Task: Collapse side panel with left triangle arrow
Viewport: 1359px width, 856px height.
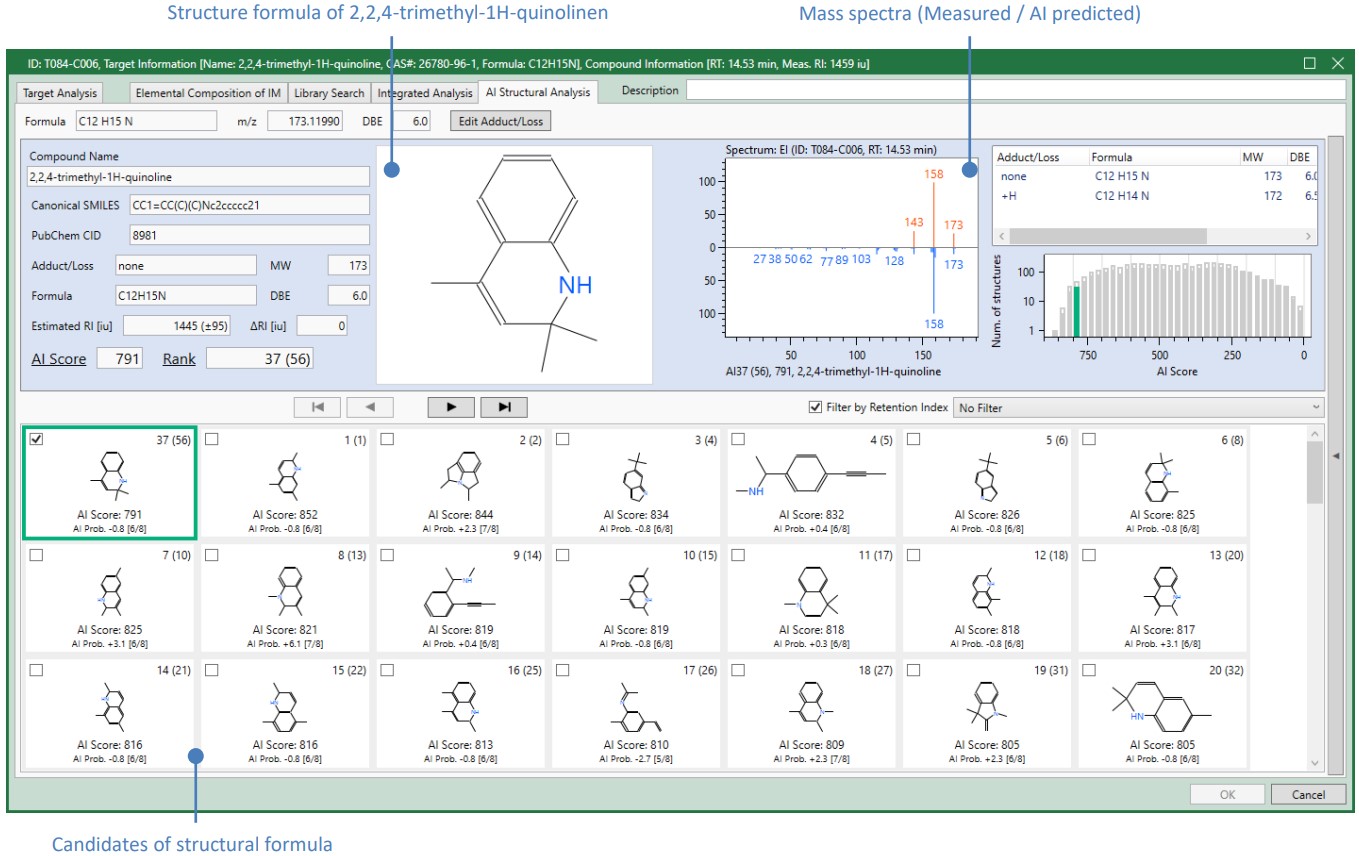Action: pos(1335,456)
